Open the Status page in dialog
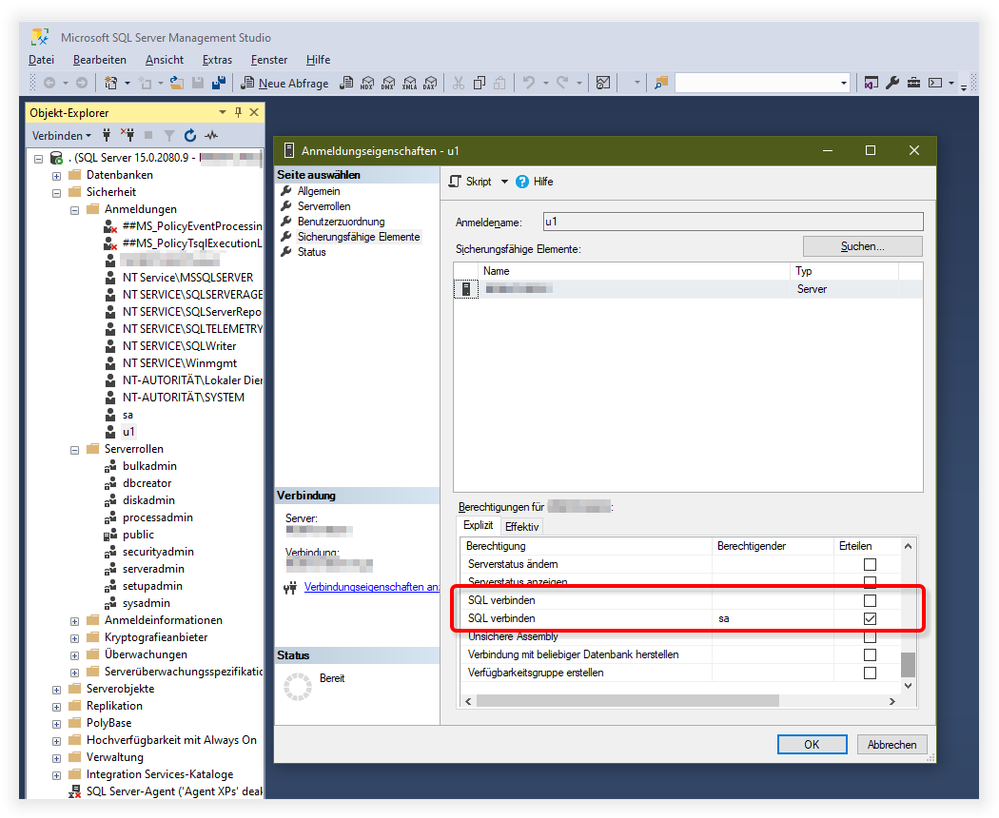999x818 pixels. (312, 252)
